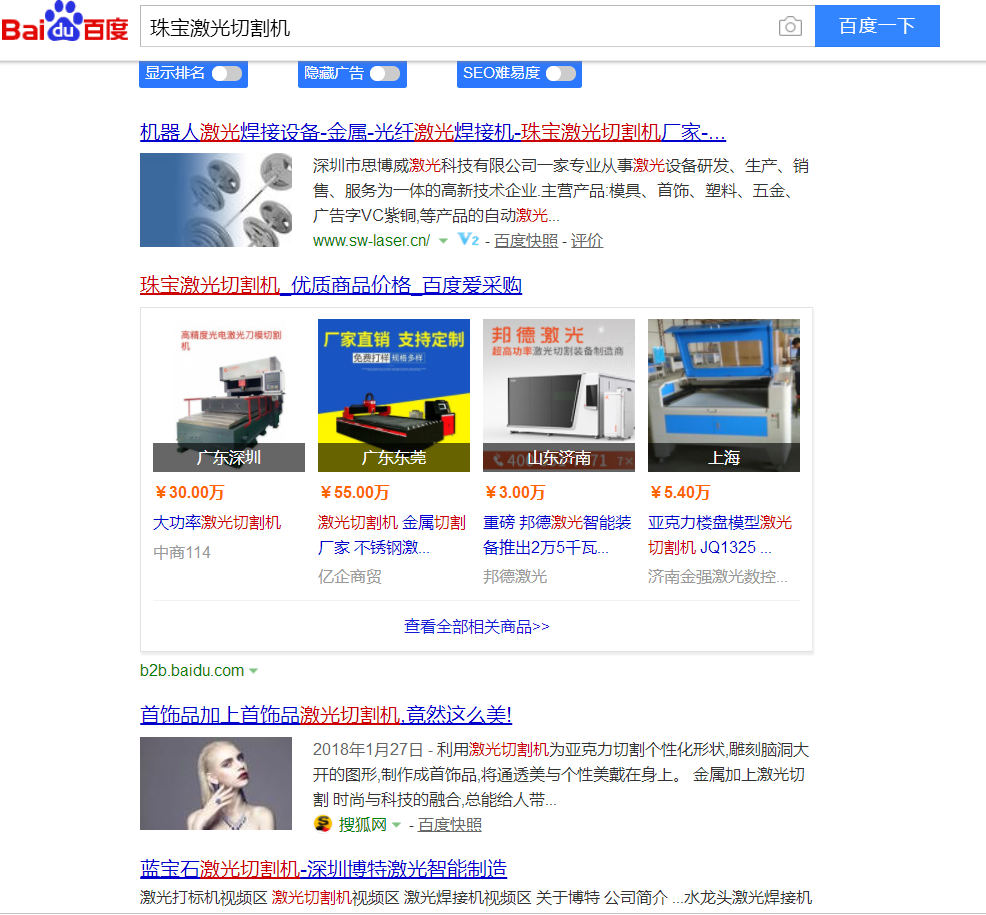Click date text 2018年1月27日
This screenshot has height=915, width=986.
[x=368, y=750]
